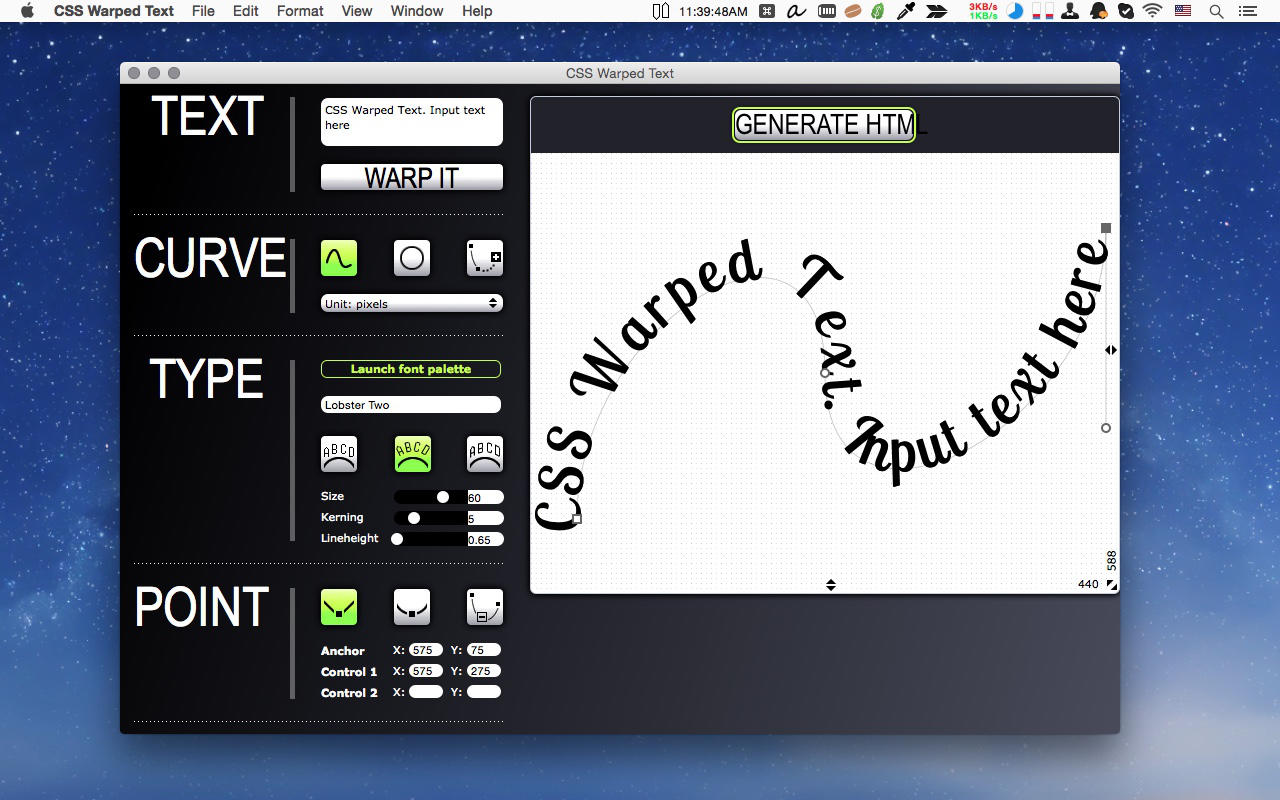The width and height of the screenshot is (1280, 800).
Task: Open the 'Unit: pixels' dropdown
Action: pyautogui.click(x=412, y=303)
